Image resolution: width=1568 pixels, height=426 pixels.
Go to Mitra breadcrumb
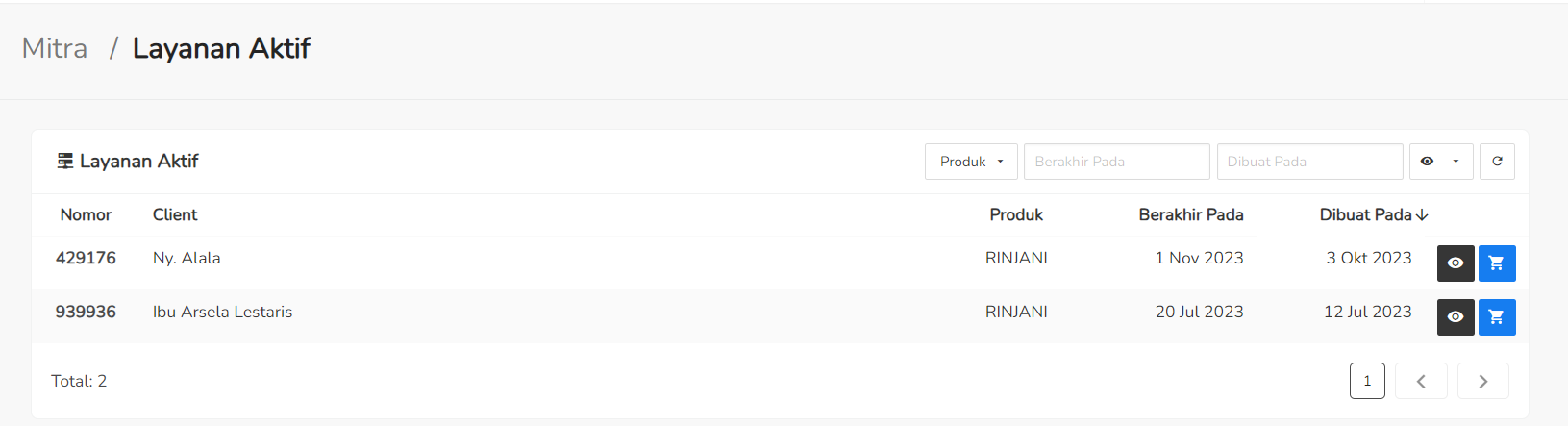pyautogui.click(x=55, y=48)
